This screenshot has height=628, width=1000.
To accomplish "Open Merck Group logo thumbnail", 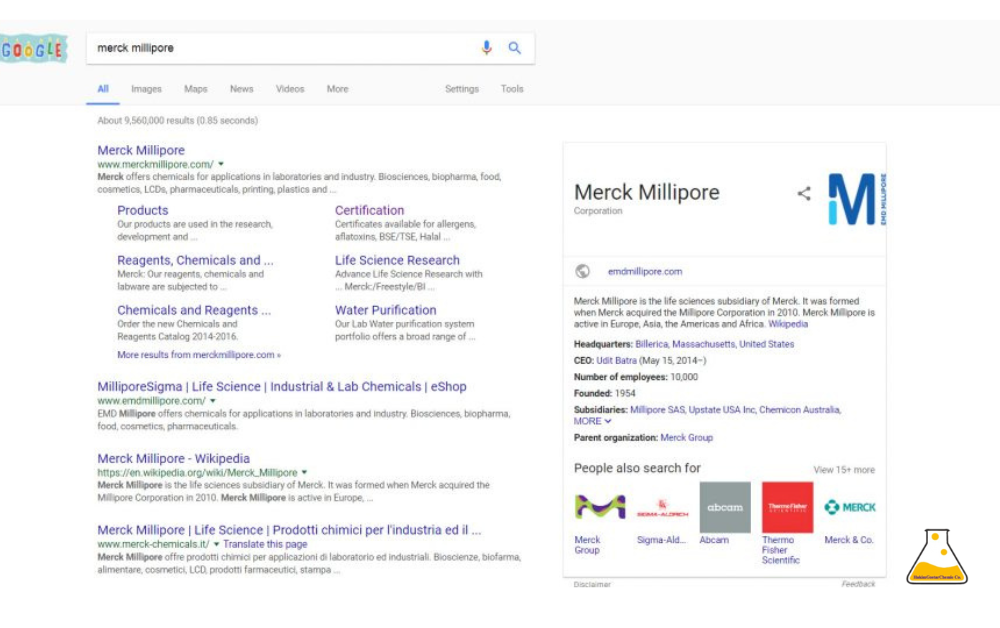I will coord(599,508).
